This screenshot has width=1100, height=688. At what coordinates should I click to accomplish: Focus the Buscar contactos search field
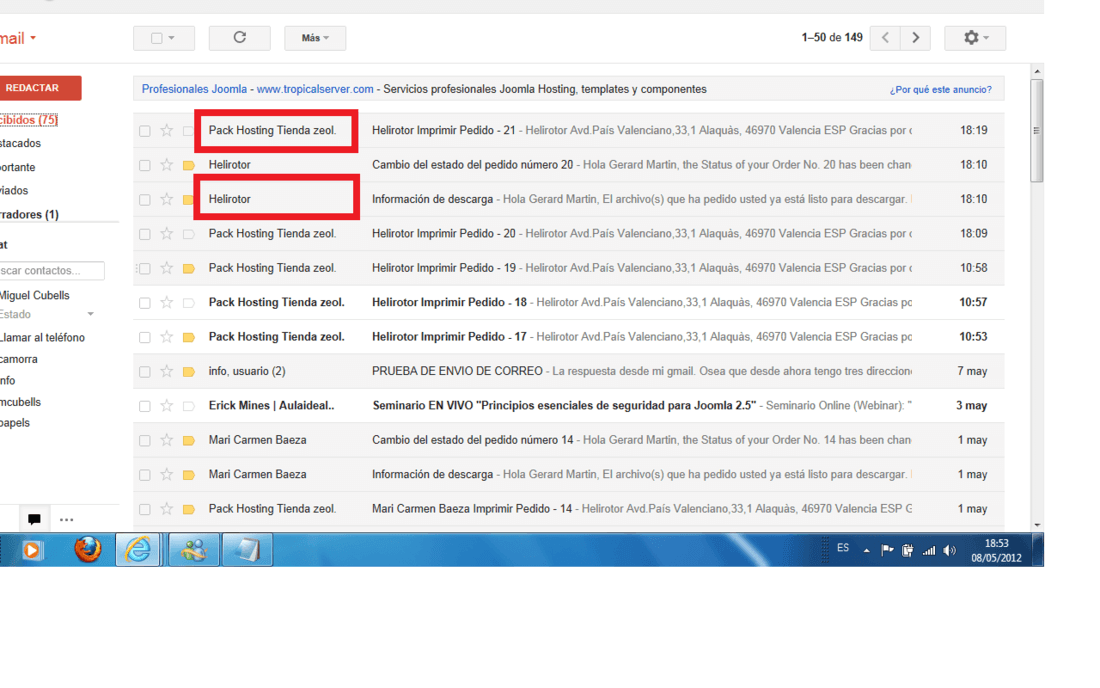coord(52,271)
